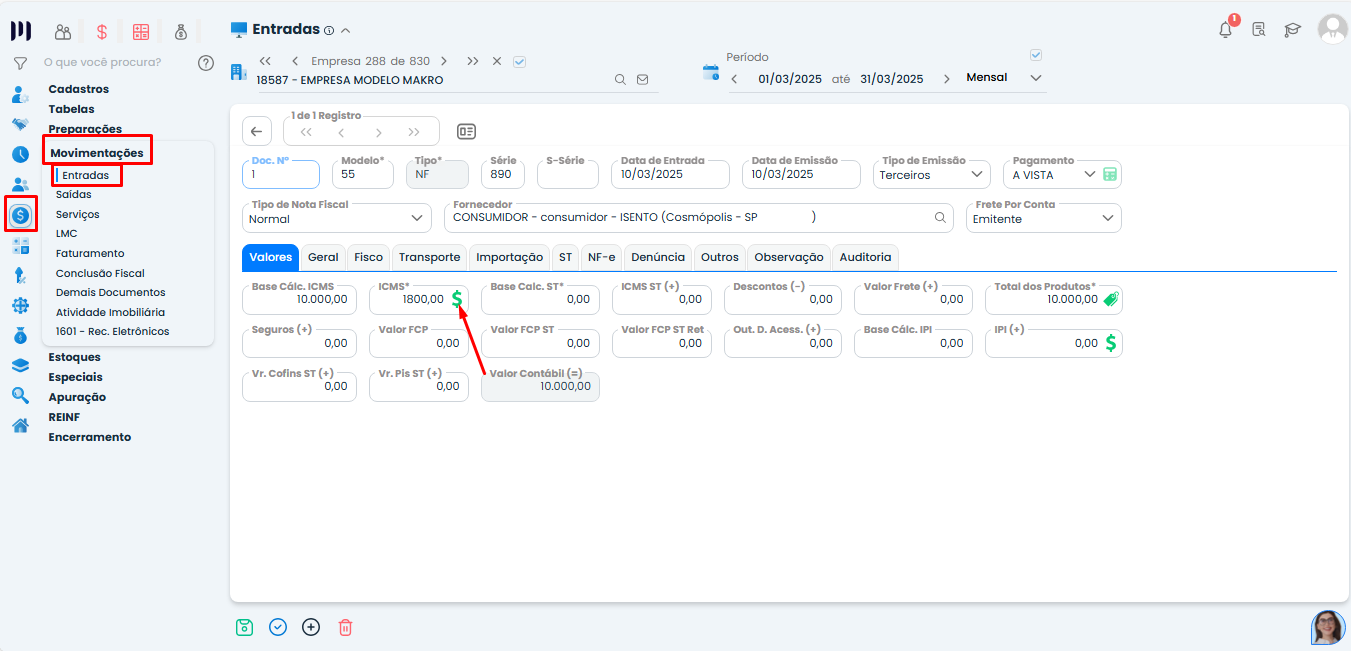This screenshot has height=651, width=1351.
Task: Open the Apuração menu section
Action: tap(77, 397)
